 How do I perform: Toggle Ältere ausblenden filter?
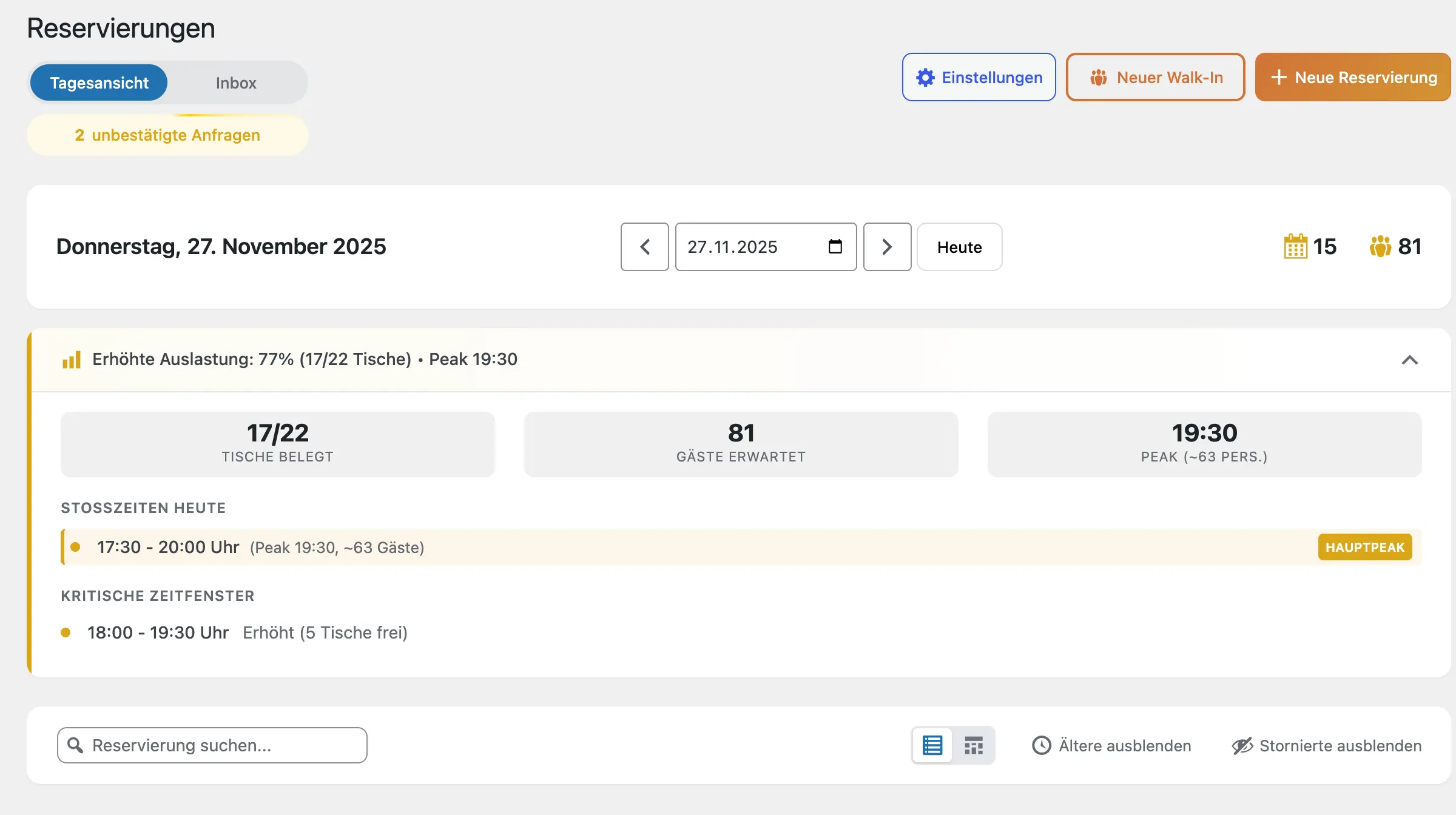1111,745
